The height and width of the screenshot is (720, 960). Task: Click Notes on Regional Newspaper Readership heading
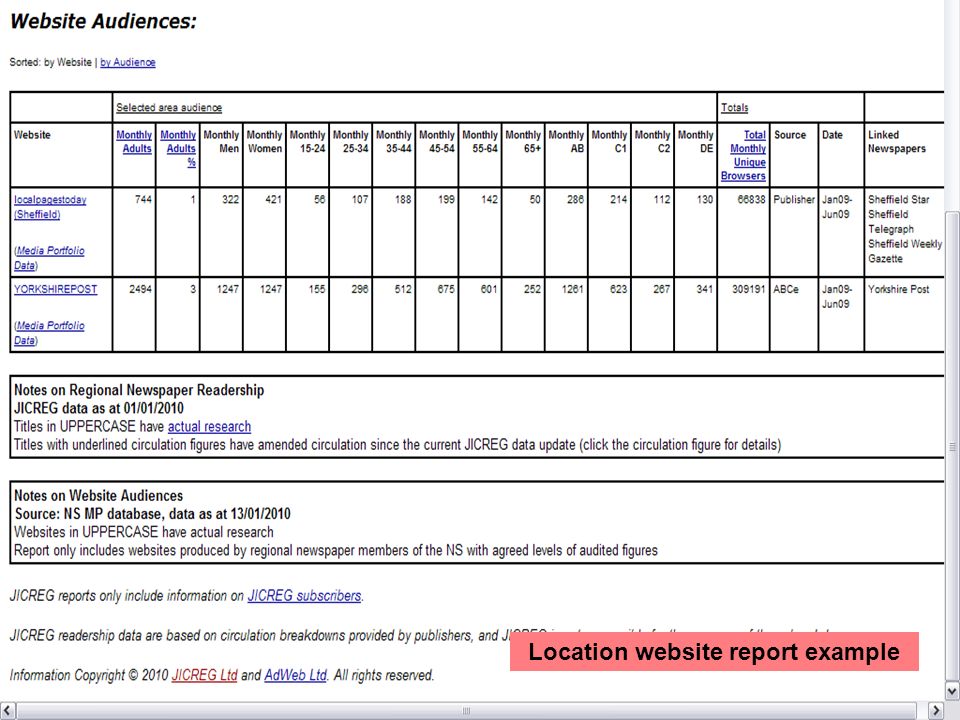139,390
